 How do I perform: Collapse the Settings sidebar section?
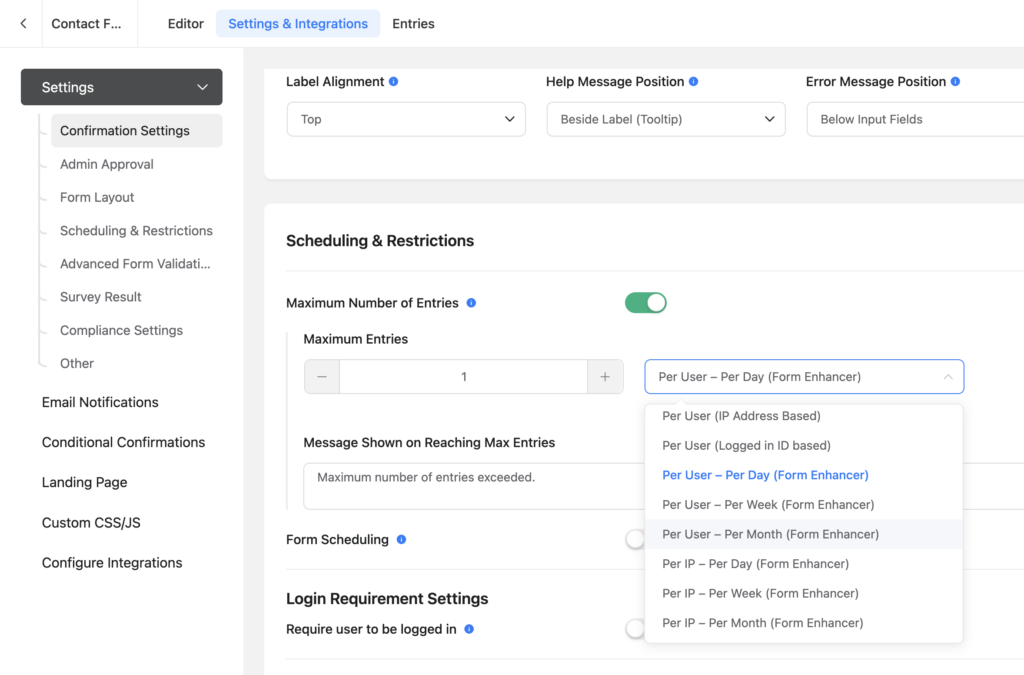[121, 87]
